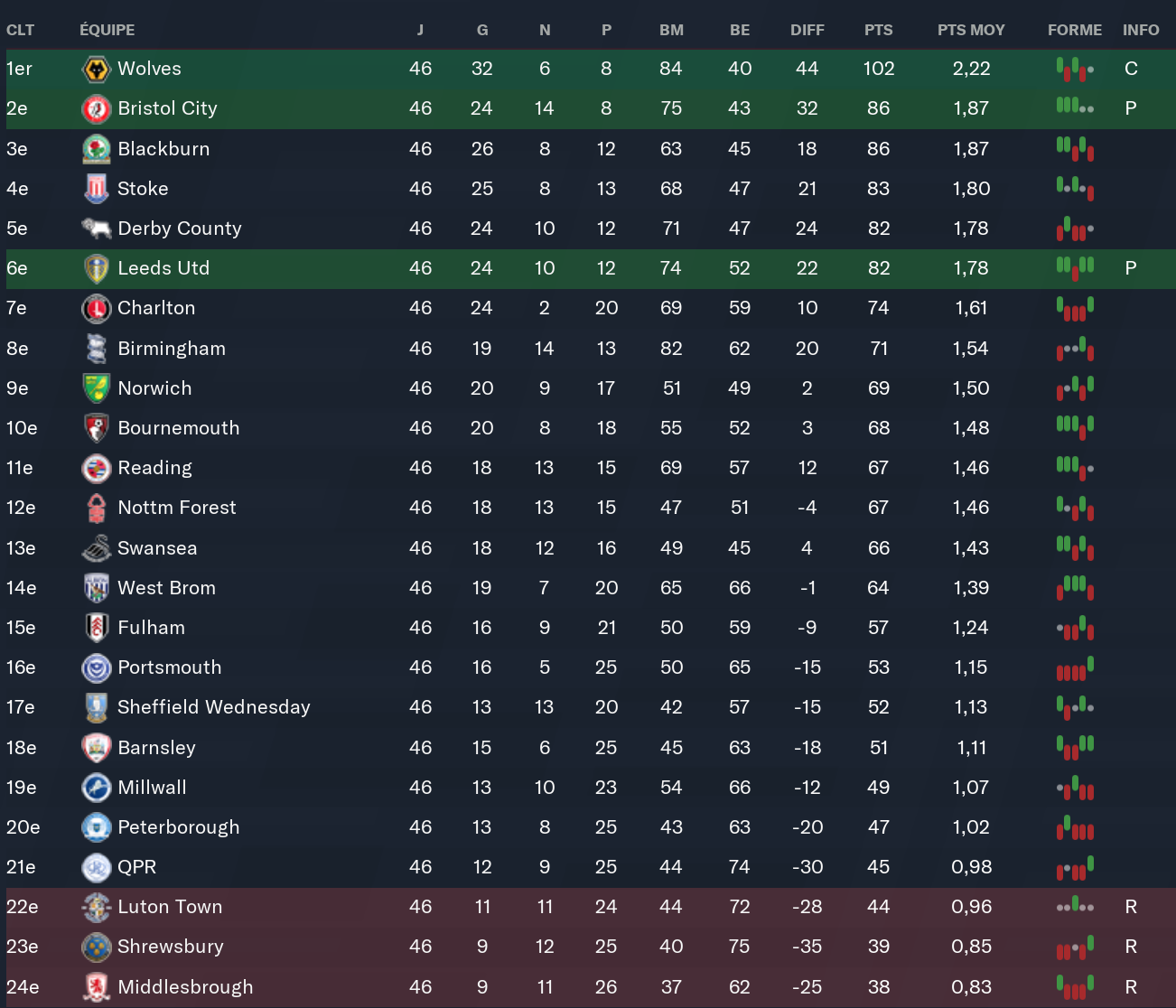Screen dimensions: 1176x1008
Task: Click the Portsmouth club crest
Action: (x=96, y=667)
